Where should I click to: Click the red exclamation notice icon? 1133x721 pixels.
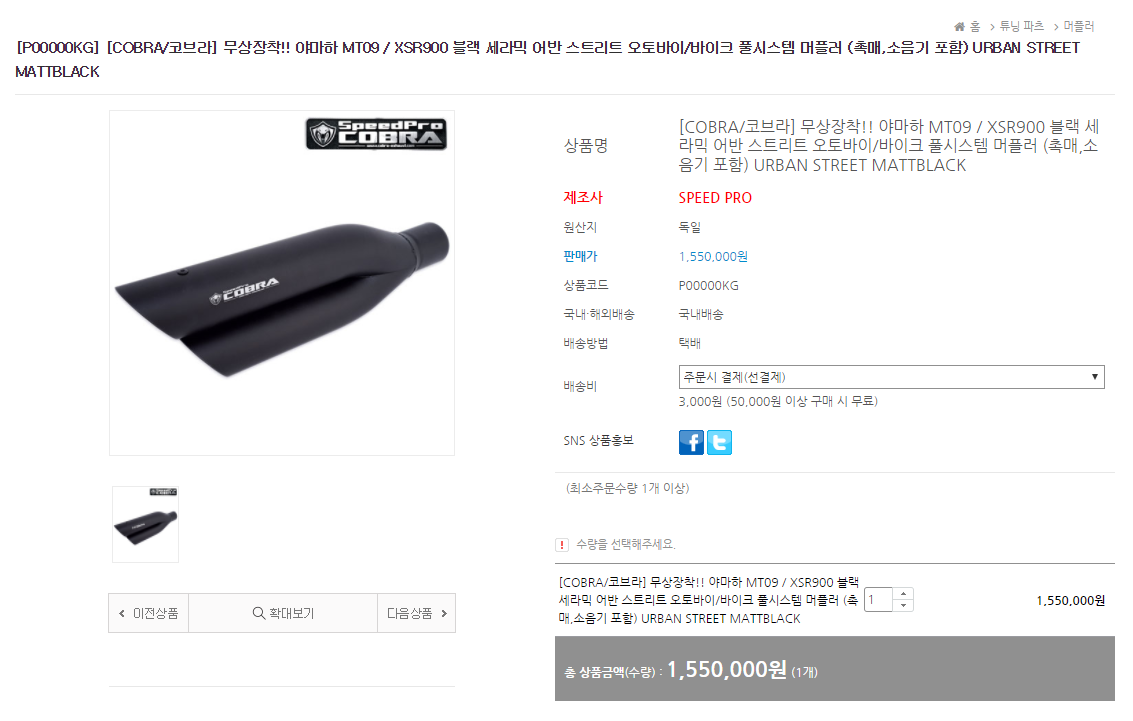pos(562,545)
